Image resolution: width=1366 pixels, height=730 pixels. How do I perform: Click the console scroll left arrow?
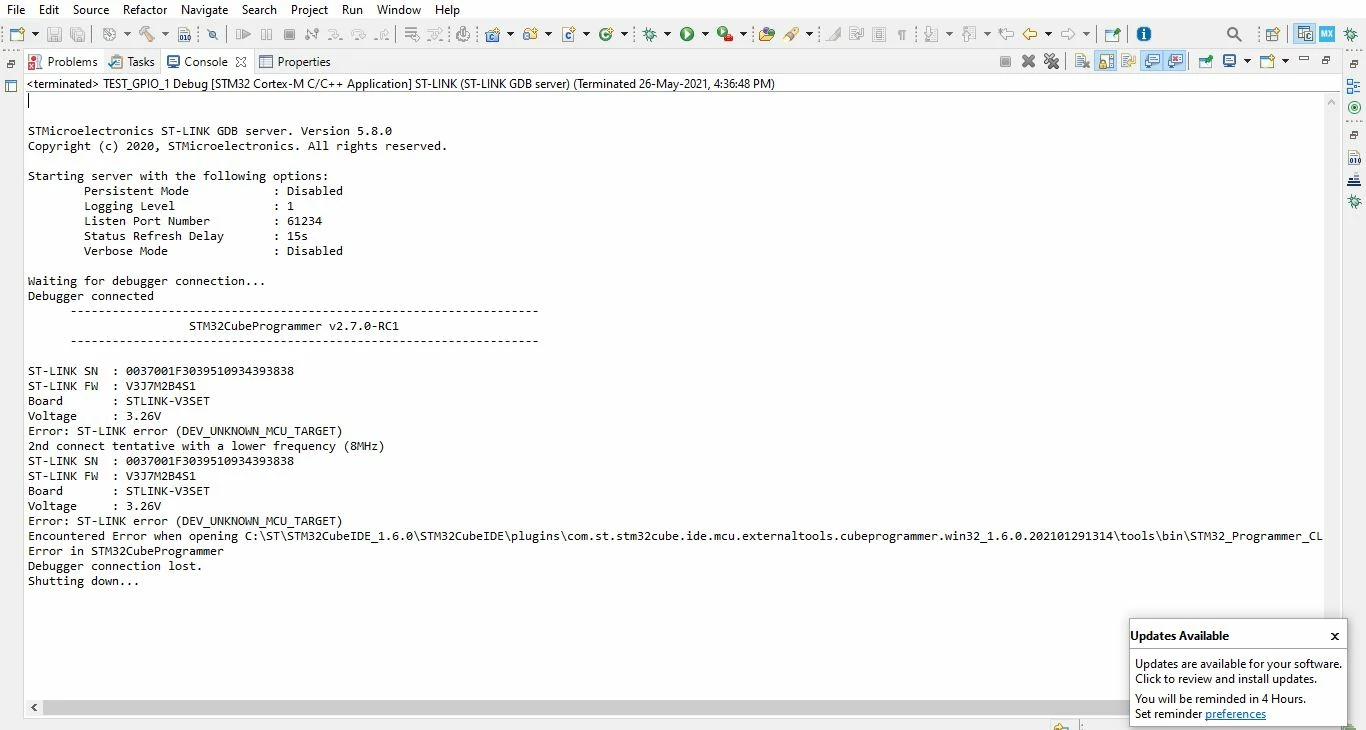click(x=35, y=707)
